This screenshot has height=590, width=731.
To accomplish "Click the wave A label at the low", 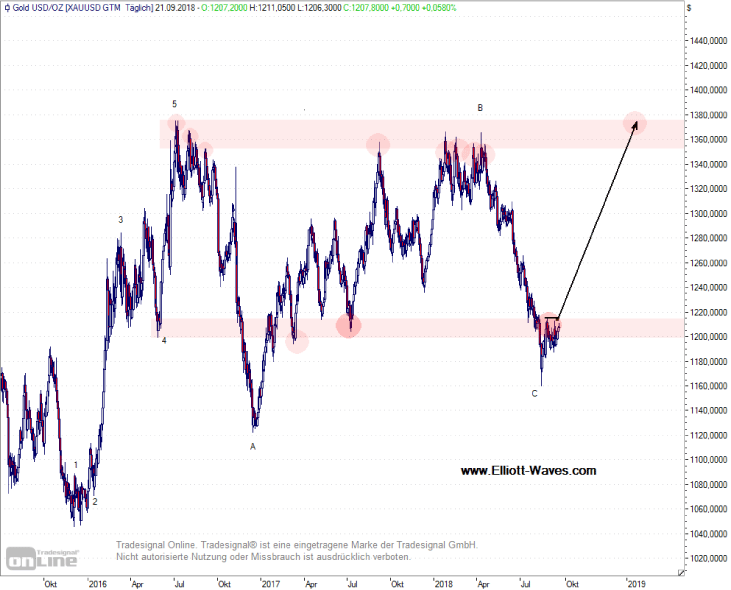I will 252,447.
